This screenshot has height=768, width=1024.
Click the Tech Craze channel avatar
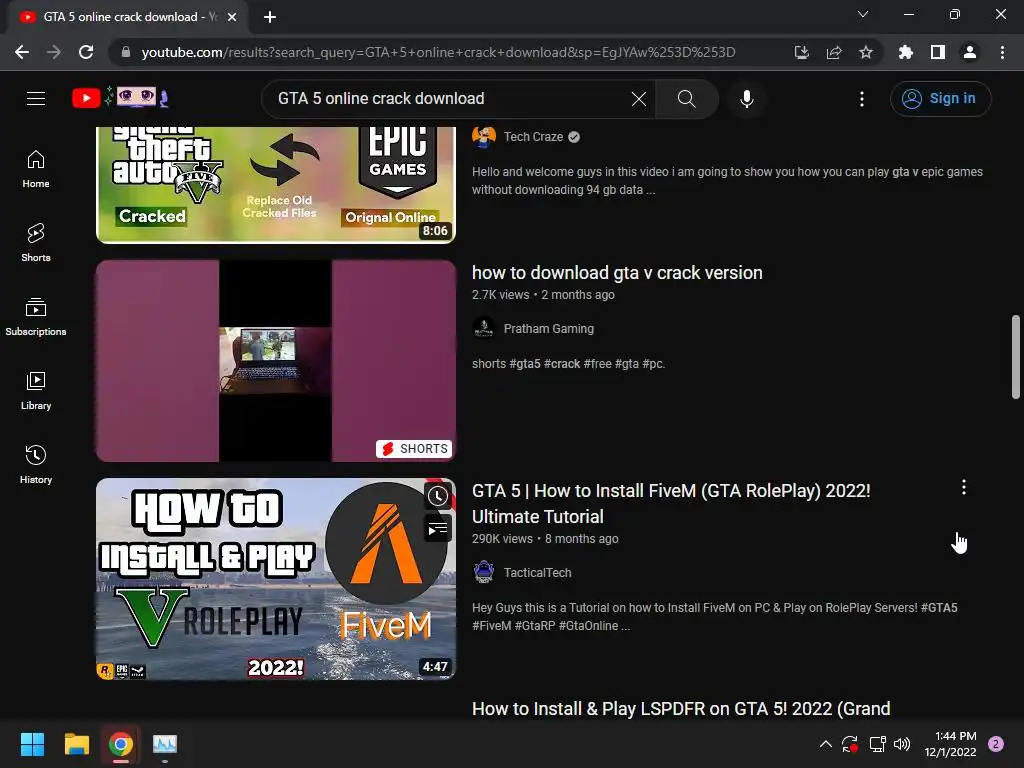484,136
